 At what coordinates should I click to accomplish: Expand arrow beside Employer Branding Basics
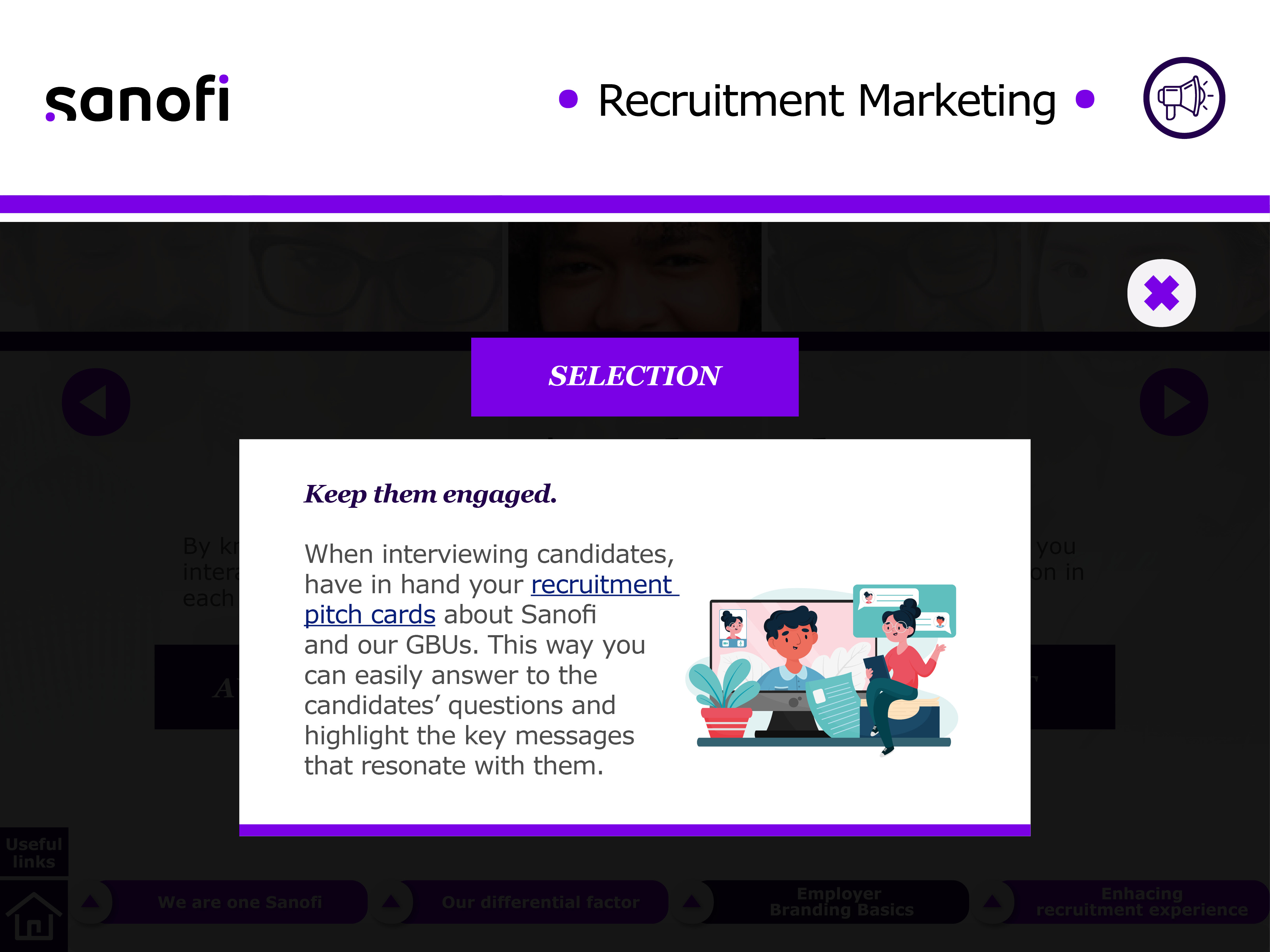click(692, 902)
